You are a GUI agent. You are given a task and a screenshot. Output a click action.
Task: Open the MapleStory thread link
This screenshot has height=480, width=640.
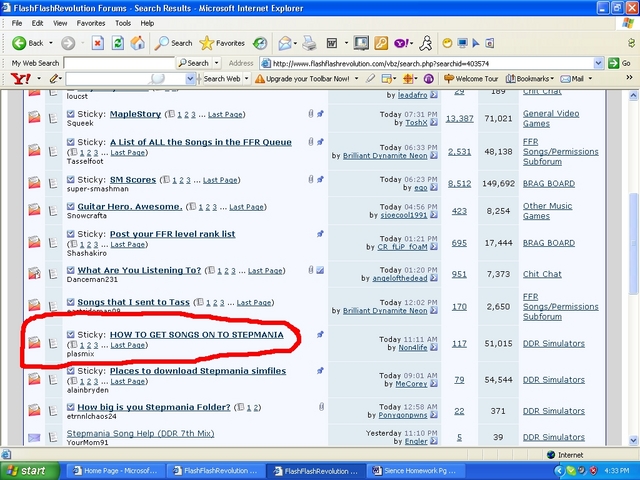coord(136,114)
